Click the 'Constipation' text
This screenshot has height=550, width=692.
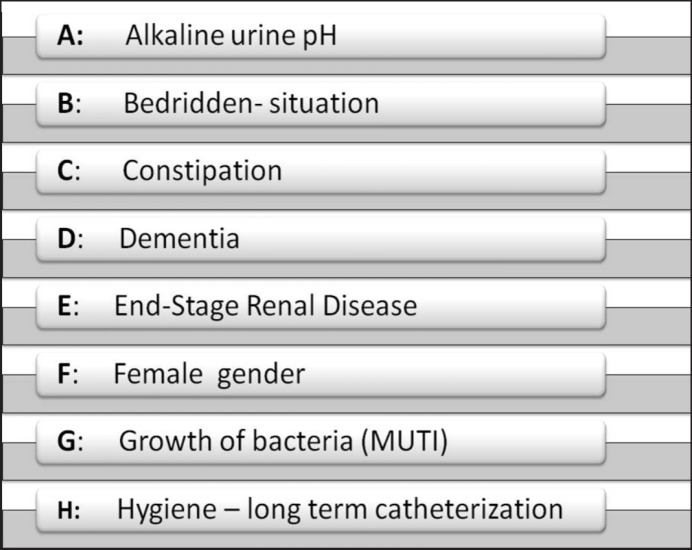coord(202,171)
